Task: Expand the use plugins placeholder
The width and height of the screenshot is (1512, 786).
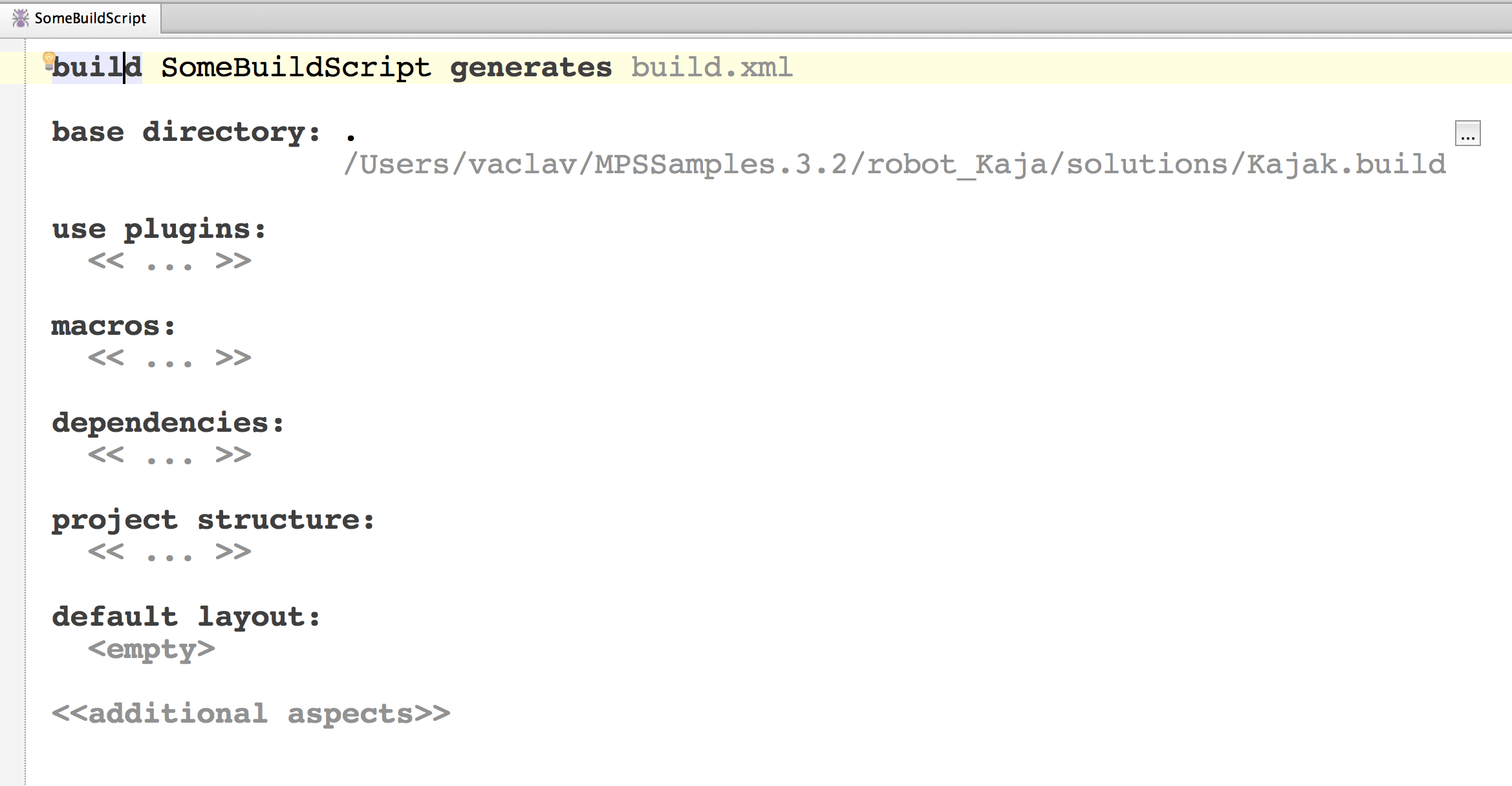Action: [x=169, y=261]
